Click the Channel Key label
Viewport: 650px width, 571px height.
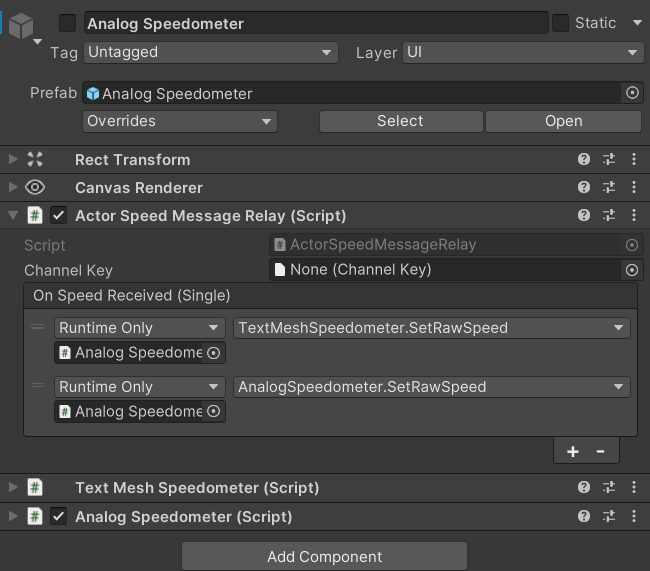68,270
